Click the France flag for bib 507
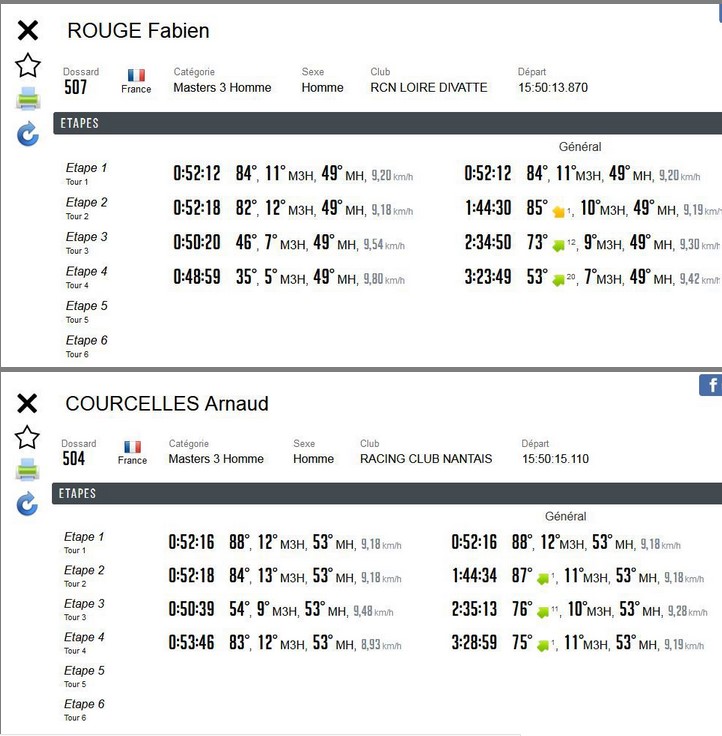 (136, 75)
